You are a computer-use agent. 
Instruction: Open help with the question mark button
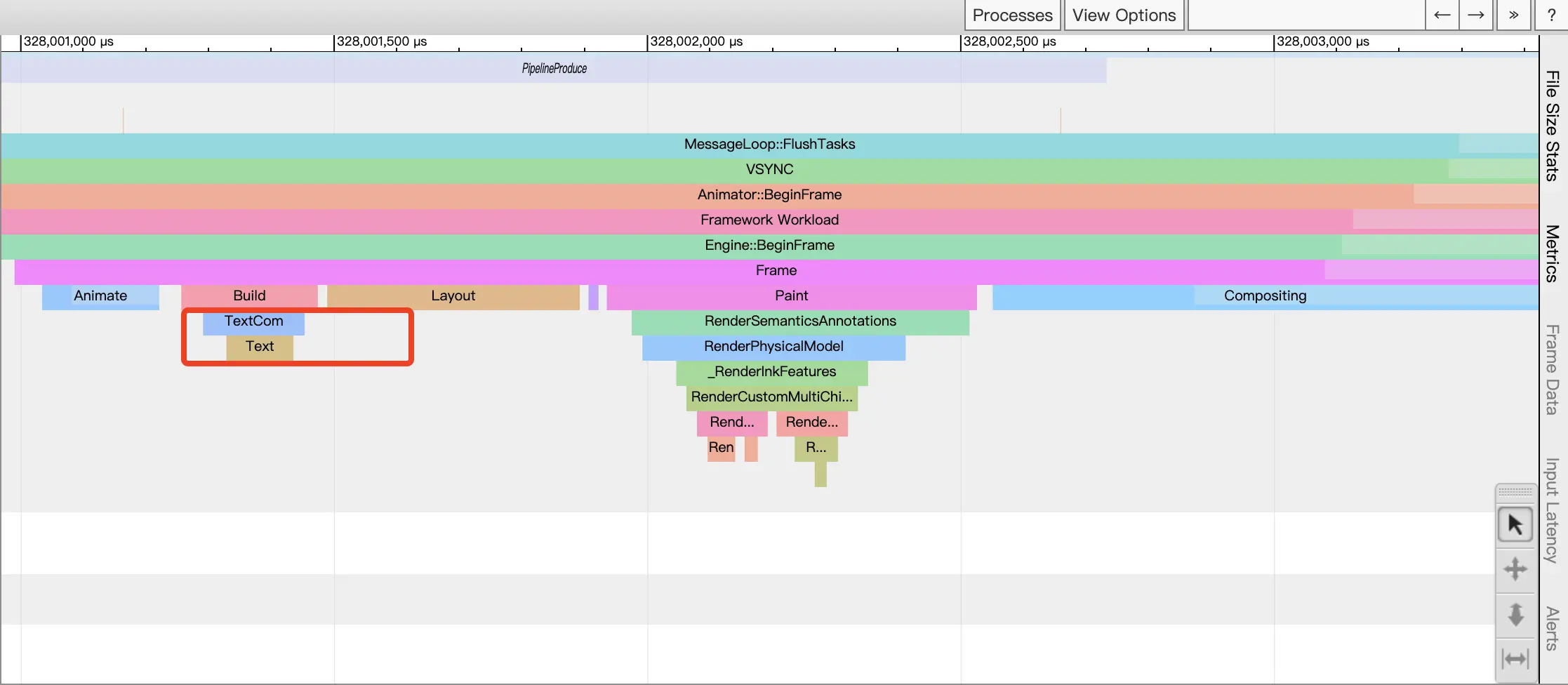coord(1552,15)
